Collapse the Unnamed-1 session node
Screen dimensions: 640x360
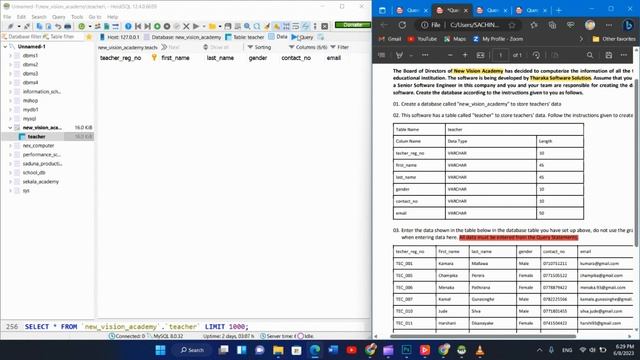(5, 47)
